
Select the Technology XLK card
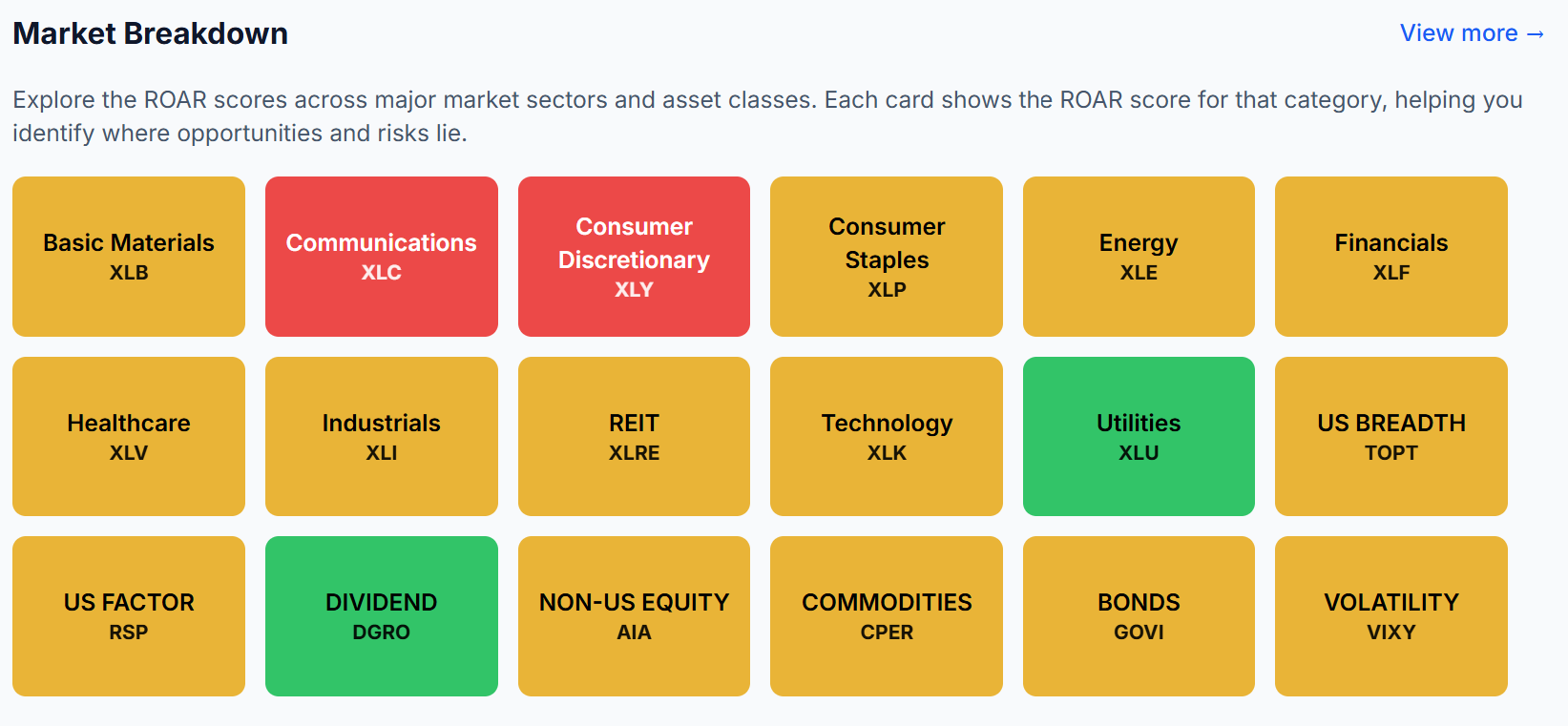coord(887,436)
